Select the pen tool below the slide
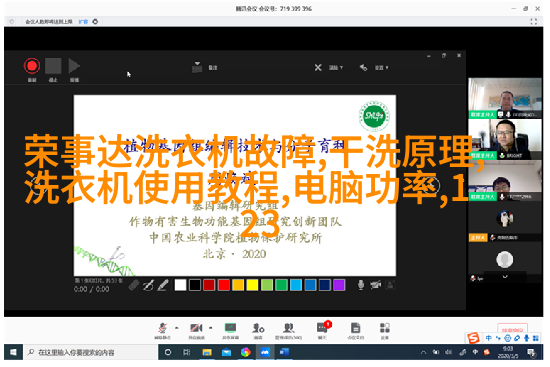 pos(148,286)
